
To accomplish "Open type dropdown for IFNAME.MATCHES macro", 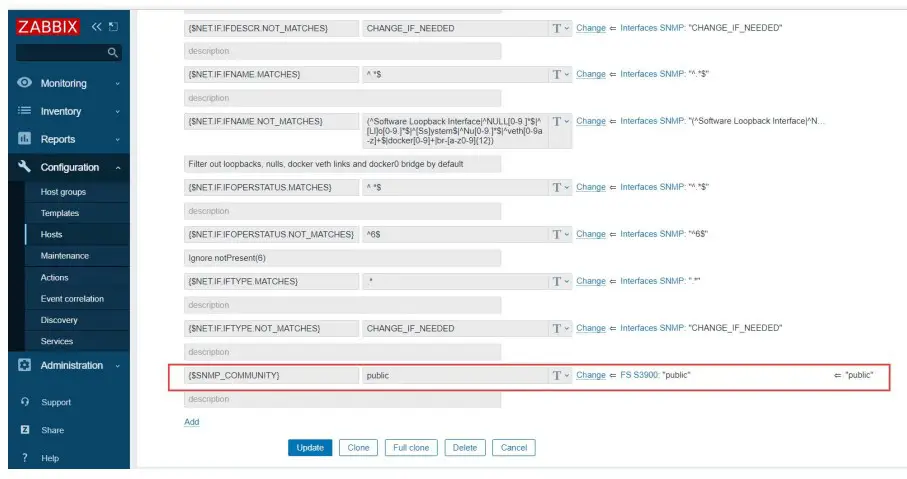I will coord(560,75).
